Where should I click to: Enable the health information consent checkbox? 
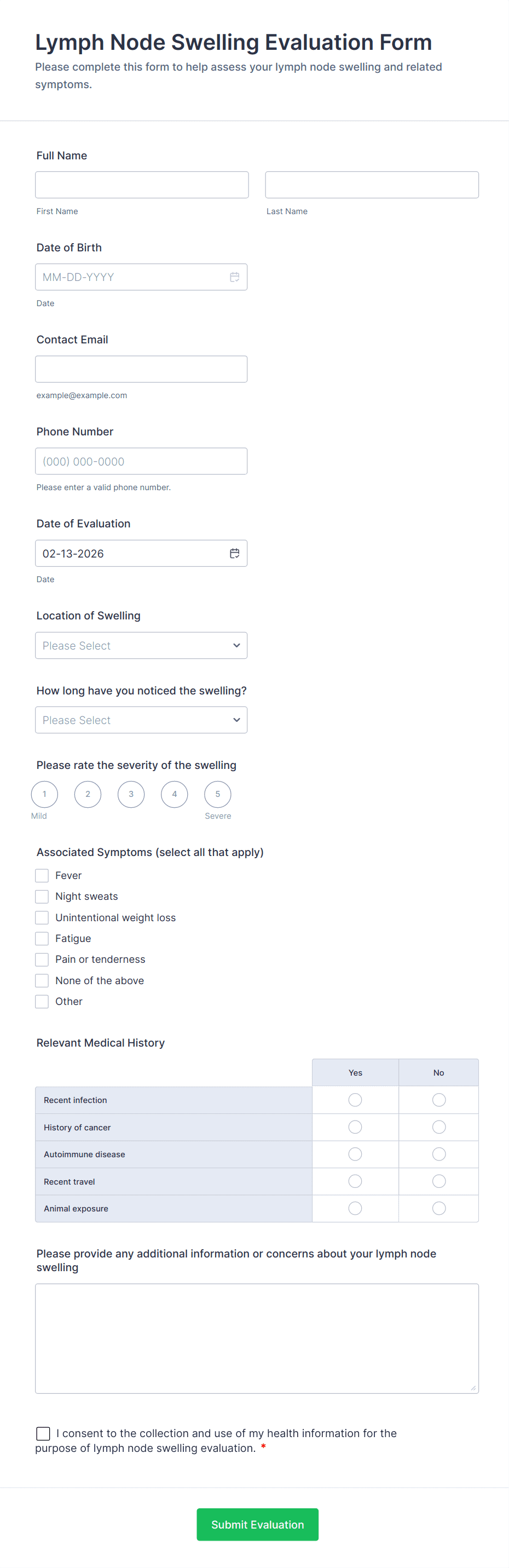pyautogui.click(x=43, y=1433)
